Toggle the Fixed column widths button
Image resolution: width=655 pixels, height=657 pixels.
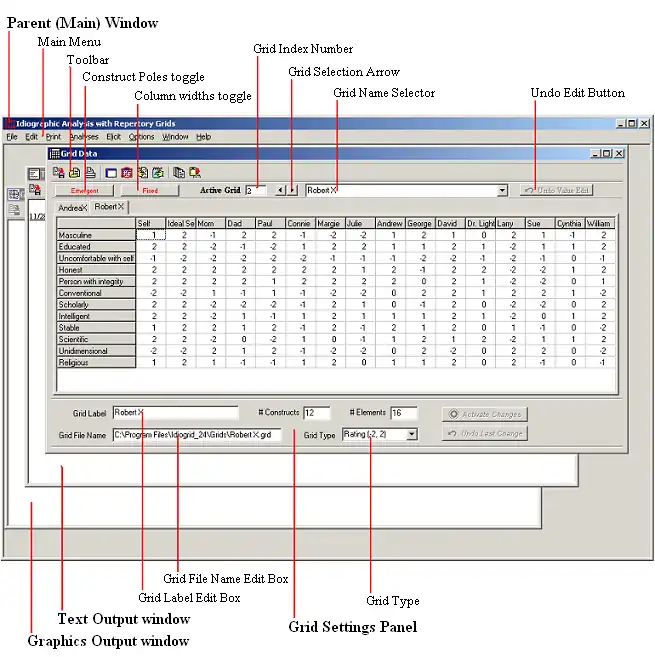(x=148, y=189)
